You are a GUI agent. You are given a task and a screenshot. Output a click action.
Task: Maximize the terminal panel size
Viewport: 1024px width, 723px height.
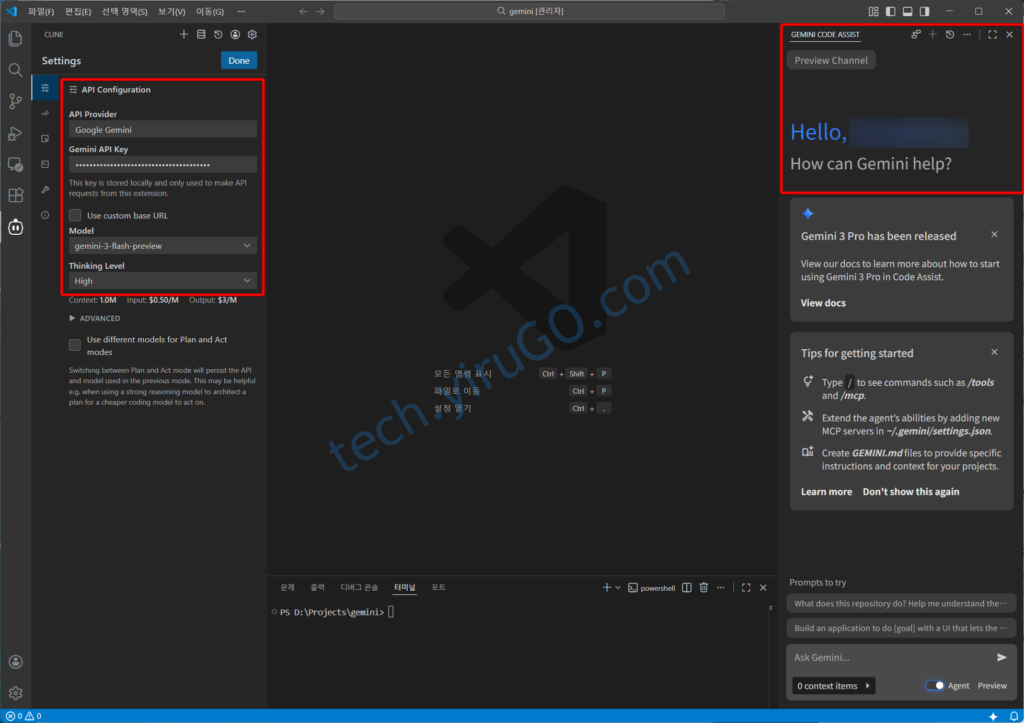pos(746,588)
